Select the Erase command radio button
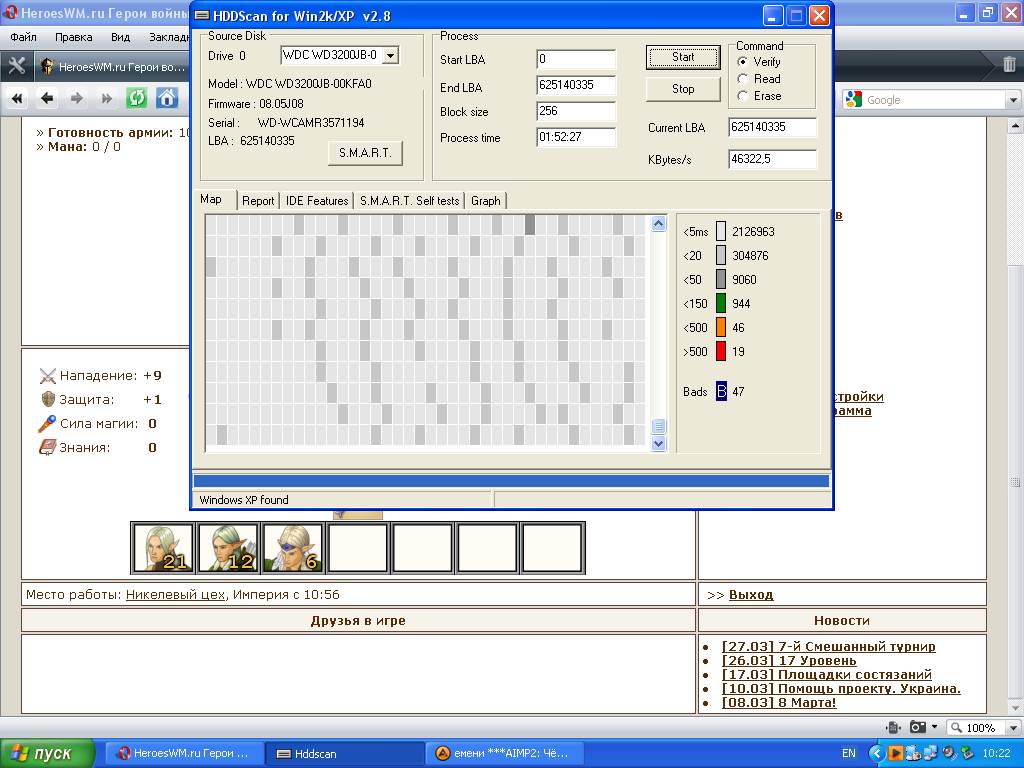 [x=743, y=96]
